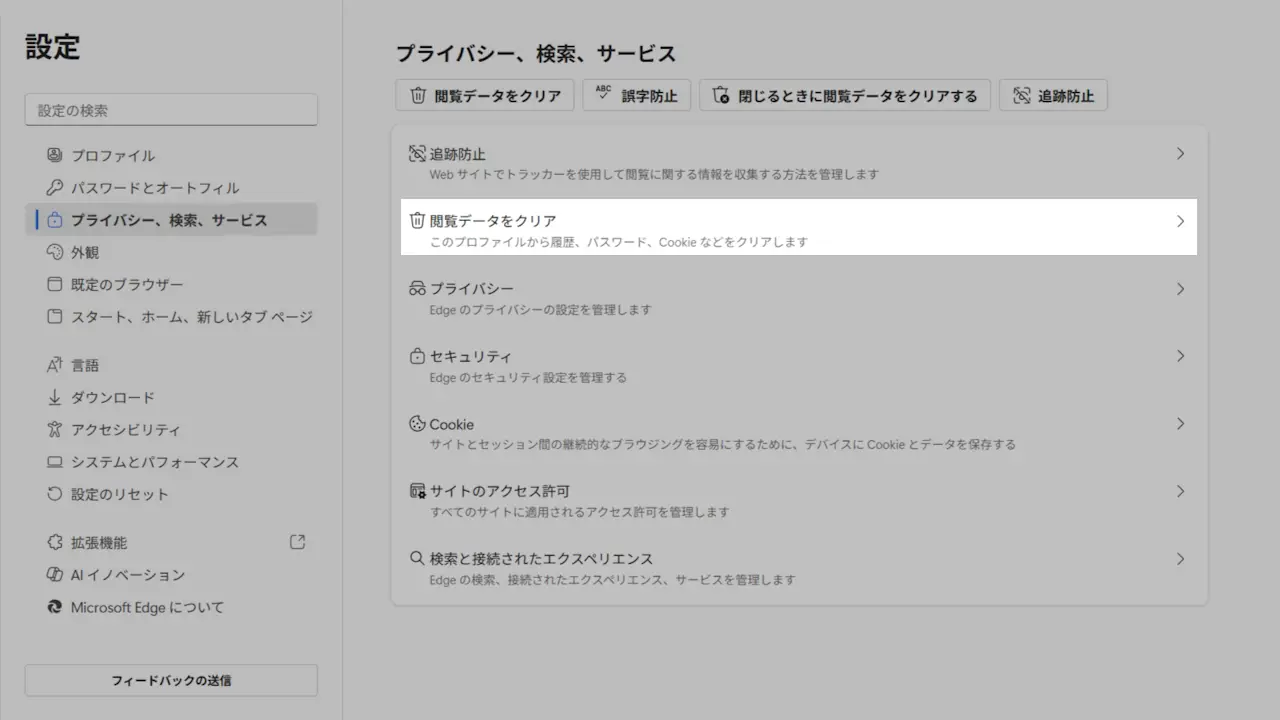
Task: Expand the セキュリティ row chevron
Action: pyautogui.click(x=1180, y=356)
